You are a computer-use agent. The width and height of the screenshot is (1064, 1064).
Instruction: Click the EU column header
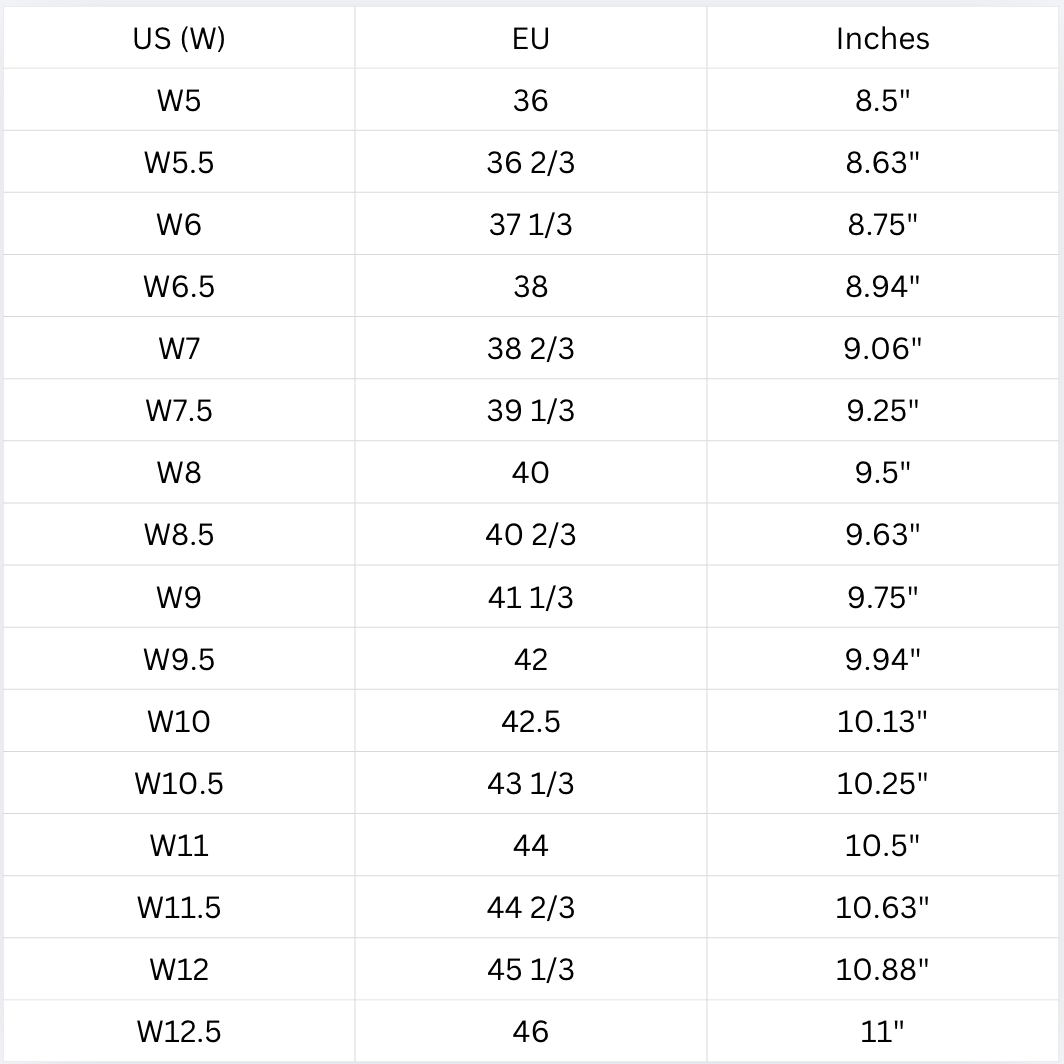[531, 38]
